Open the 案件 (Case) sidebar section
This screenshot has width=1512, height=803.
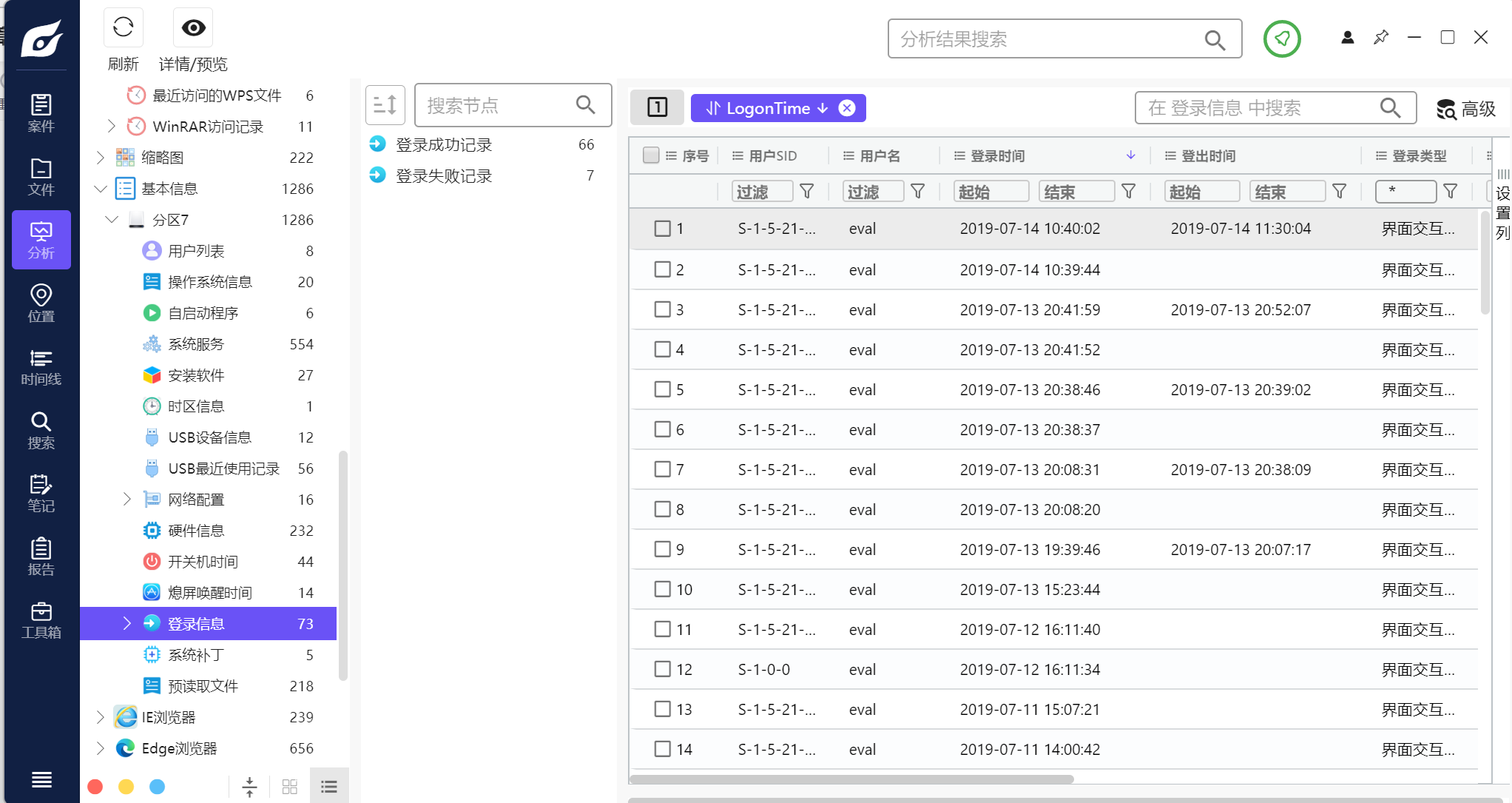click(41, 113)
